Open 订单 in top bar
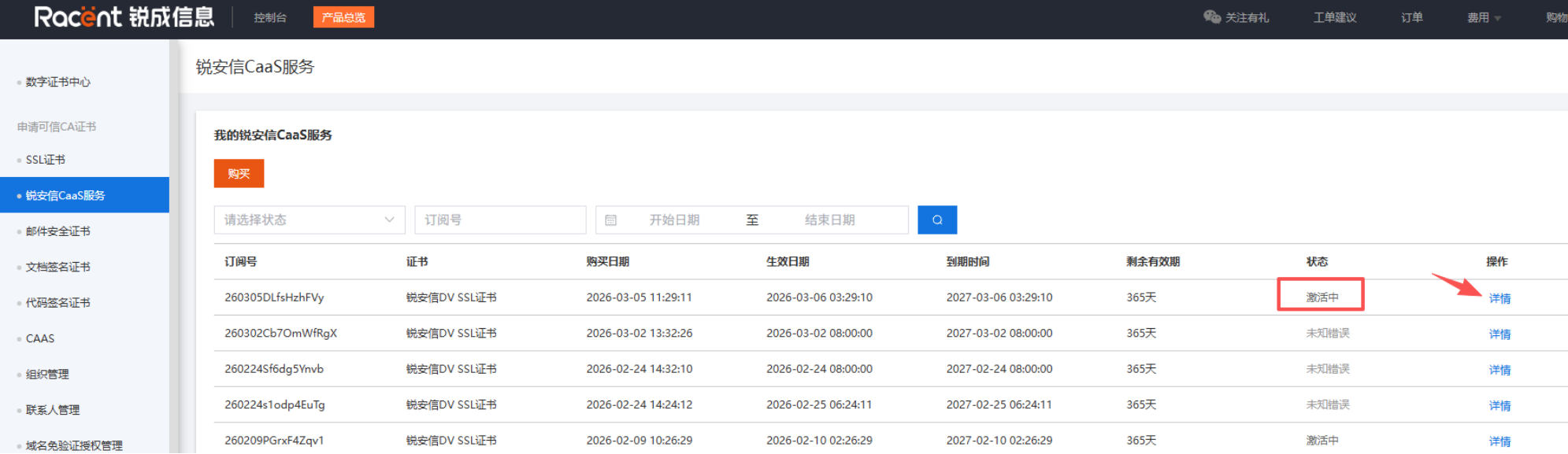The height and width of the screenshot is (454, 1568). point(1412,17)
